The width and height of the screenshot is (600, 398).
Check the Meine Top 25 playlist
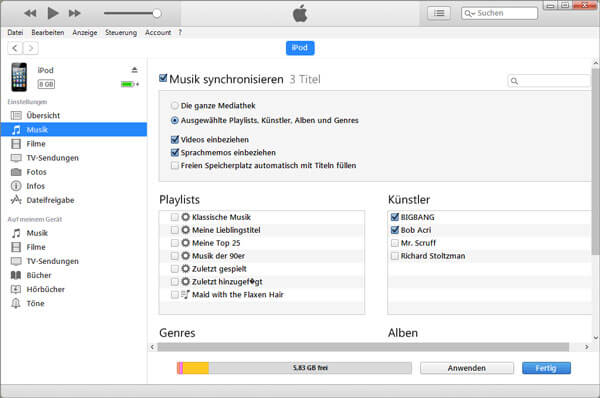tap(174, 243)
